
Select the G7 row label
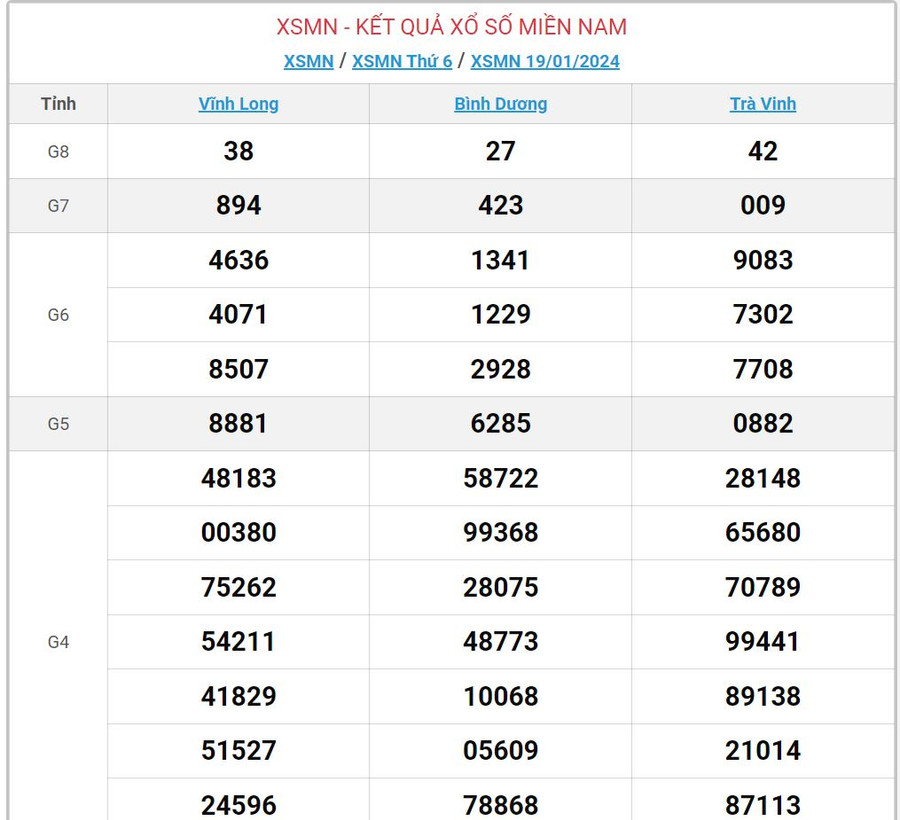(58, 206)
